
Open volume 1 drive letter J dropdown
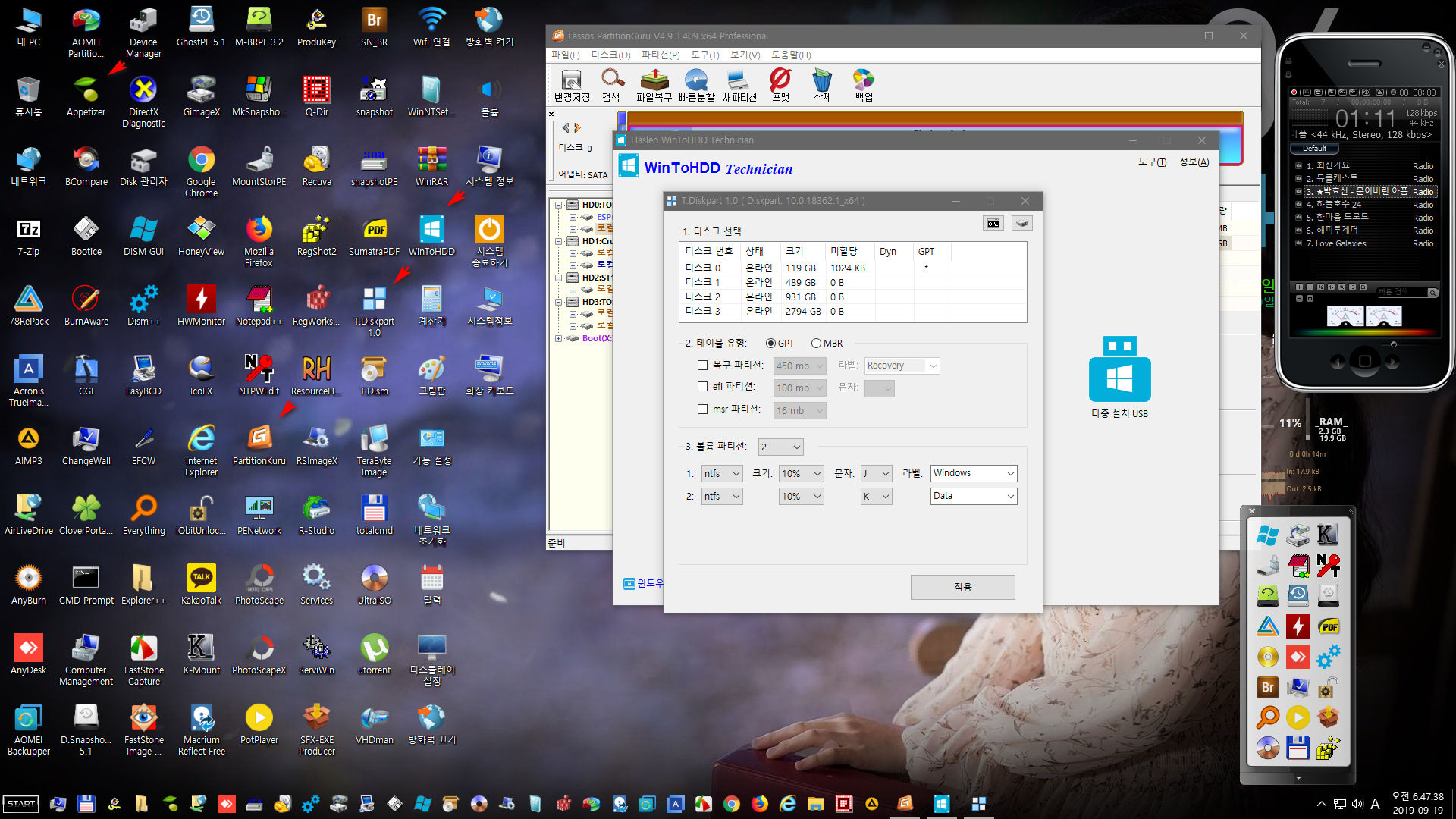tap(876, 473)
